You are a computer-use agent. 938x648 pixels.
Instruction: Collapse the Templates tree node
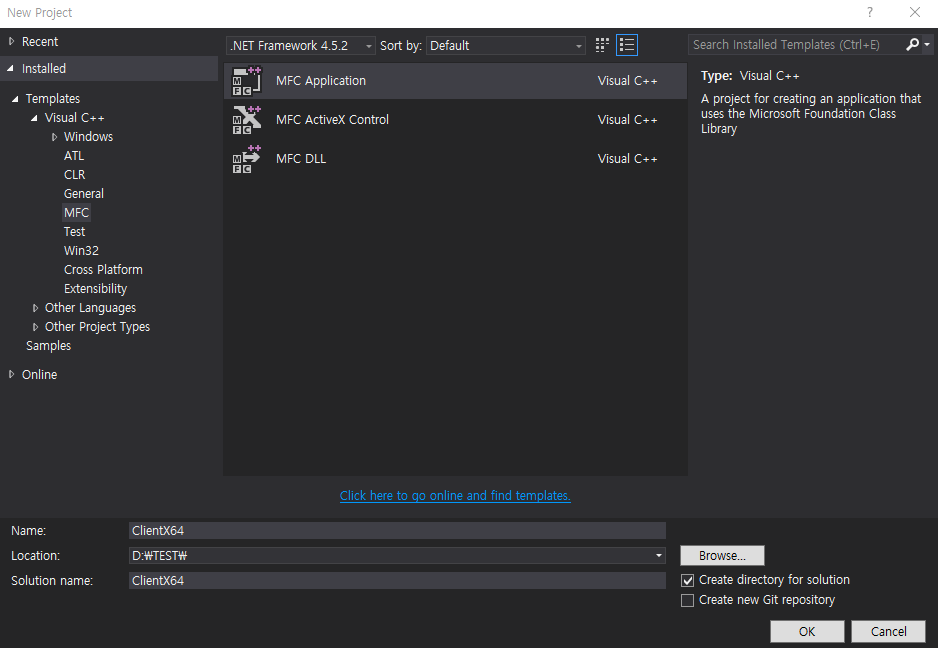(16, 99)
